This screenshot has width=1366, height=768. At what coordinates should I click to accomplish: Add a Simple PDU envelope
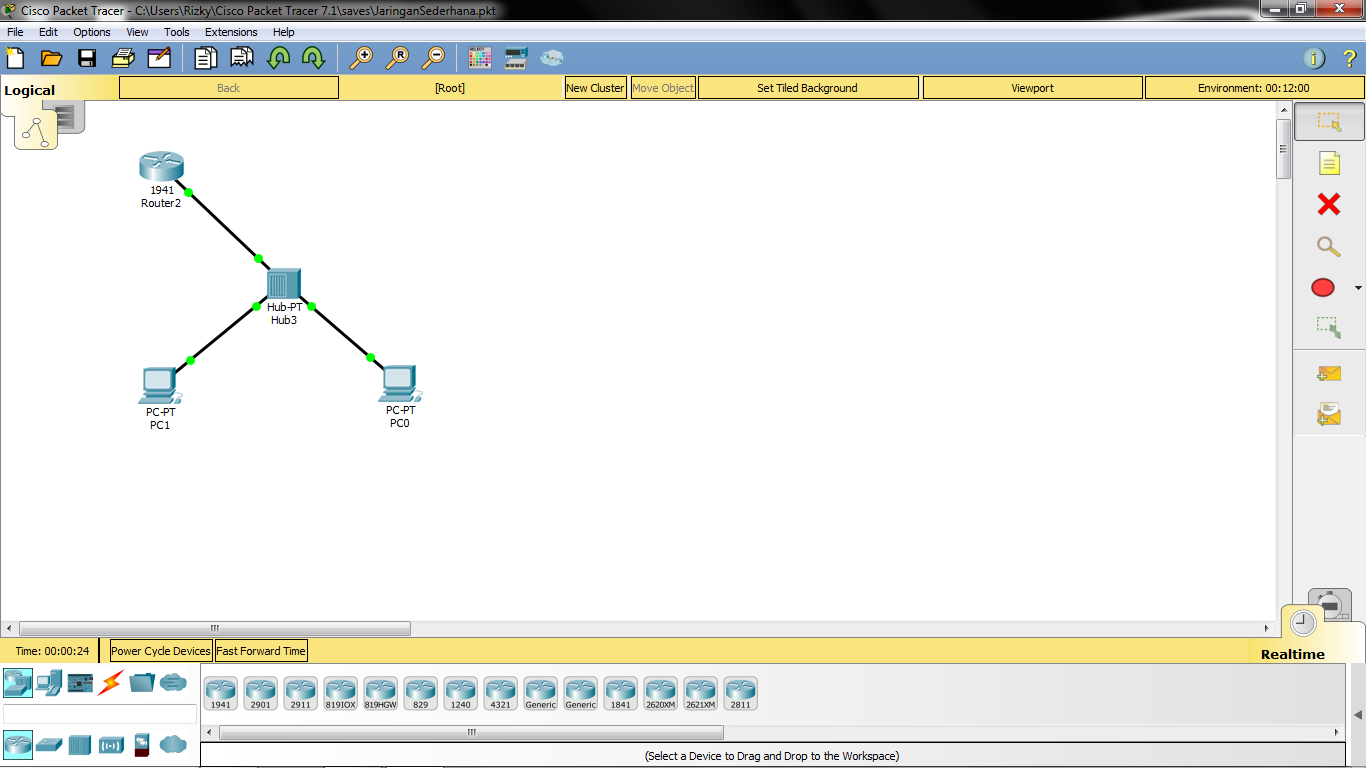1329,373
